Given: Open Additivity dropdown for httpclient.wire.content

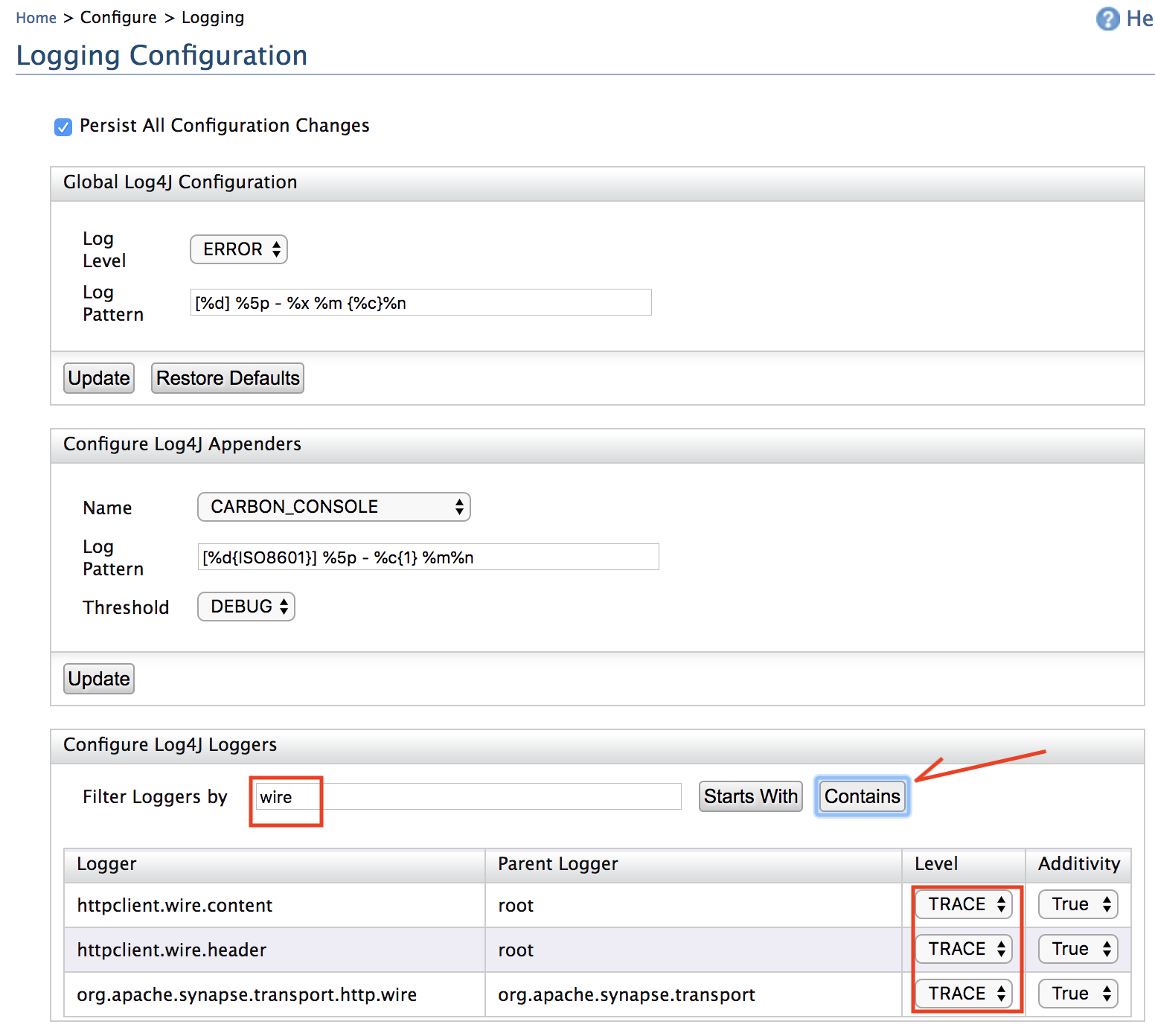Looking at the screenshot, I should tap(1077, 904).
